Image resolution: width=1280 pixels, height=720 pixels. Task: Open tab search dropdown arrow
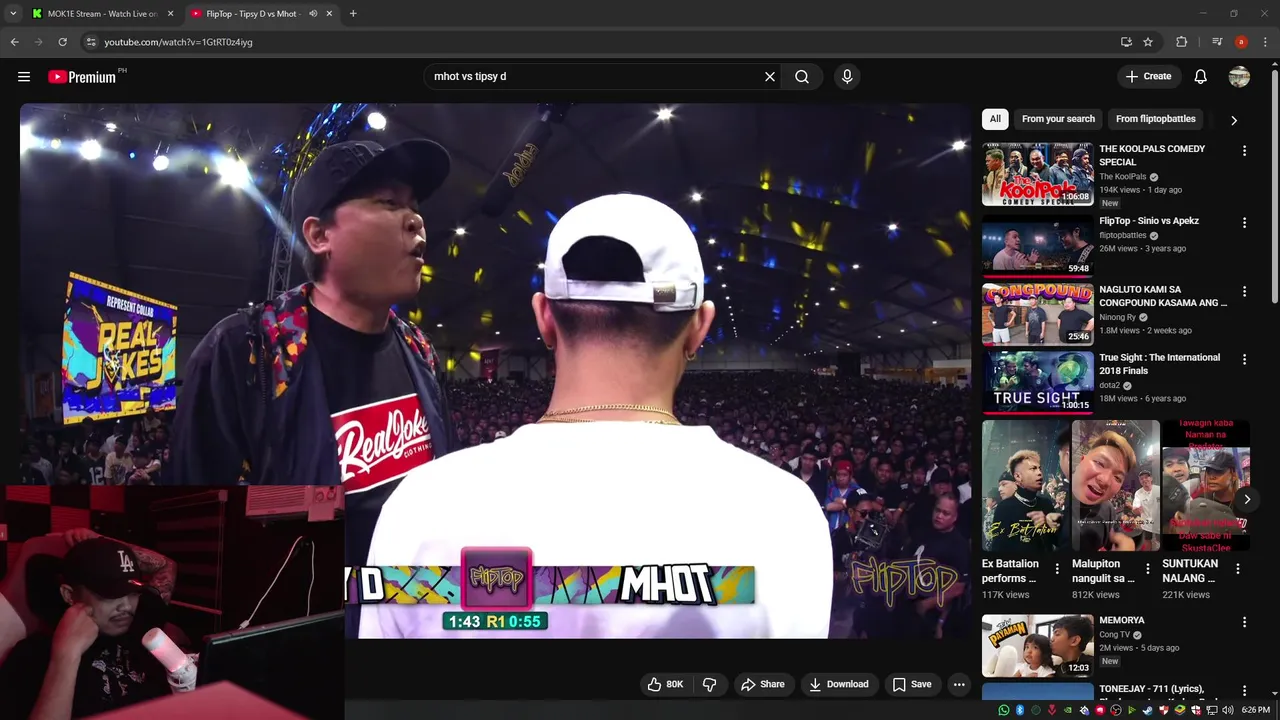[13, 14]
